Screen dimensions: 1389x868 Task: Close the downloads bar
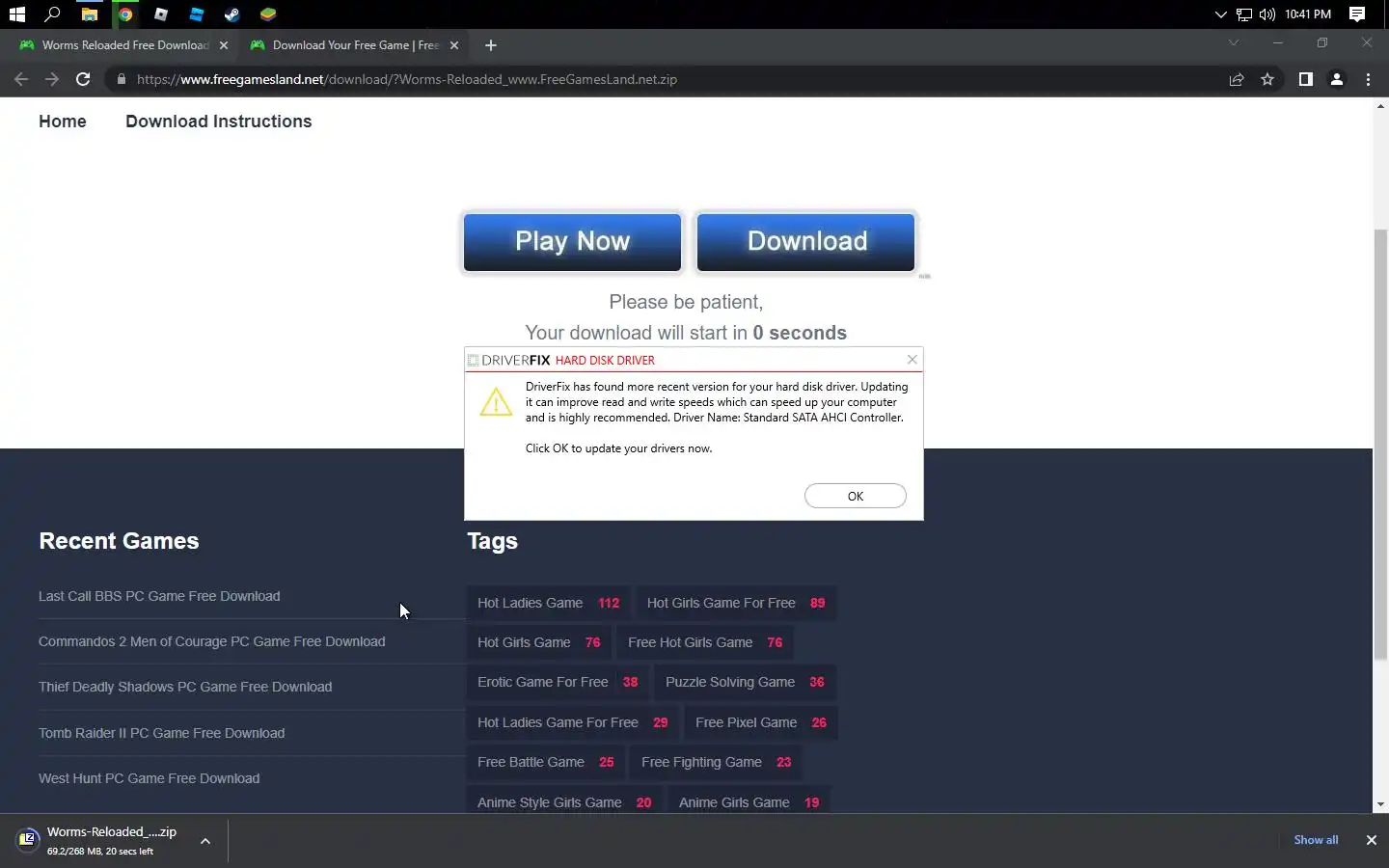pos(1371,840)
